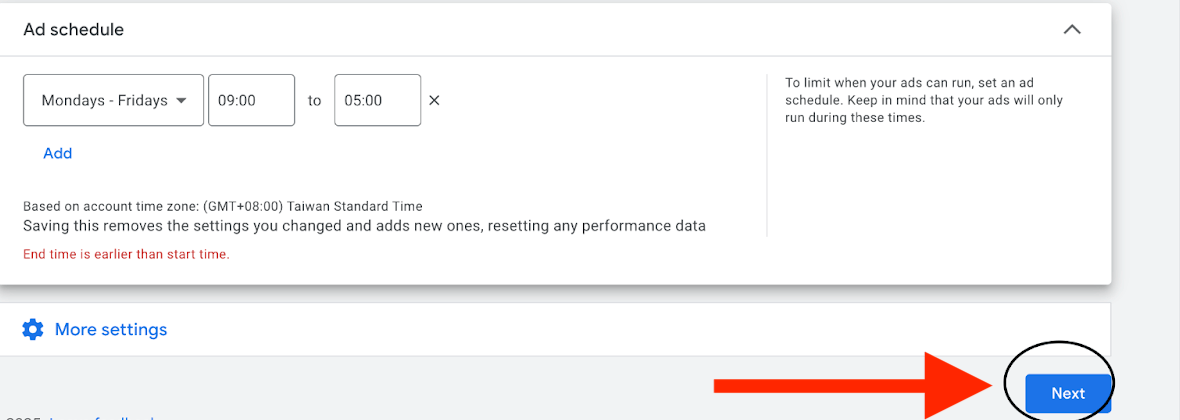Screen dimensions: 1180x420
Task: Open the More settings link text
Action: point(111,329)
